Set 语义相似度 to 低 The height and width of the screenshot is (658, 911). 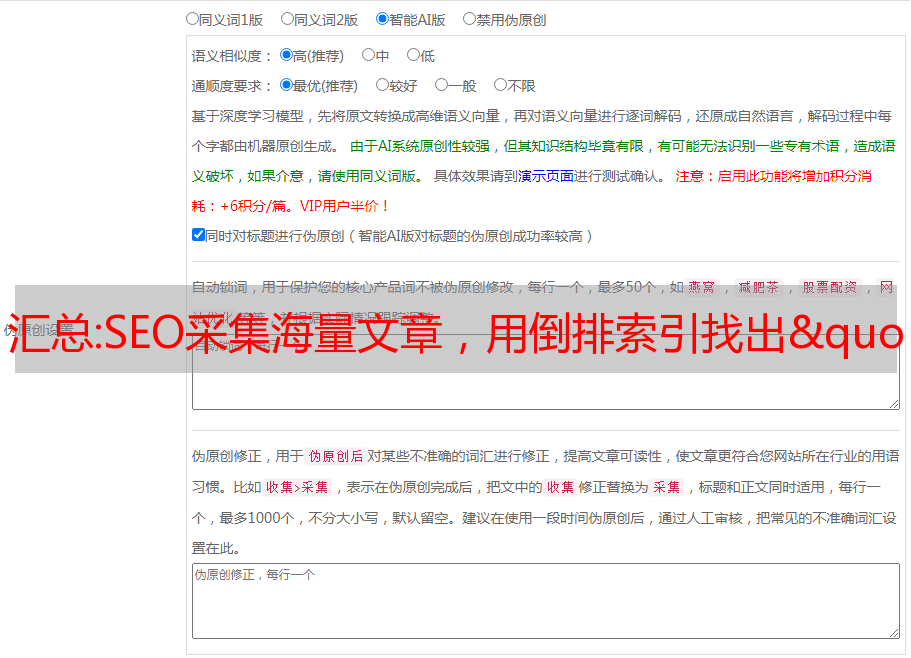pyautogui.click(x=413, y=55)
